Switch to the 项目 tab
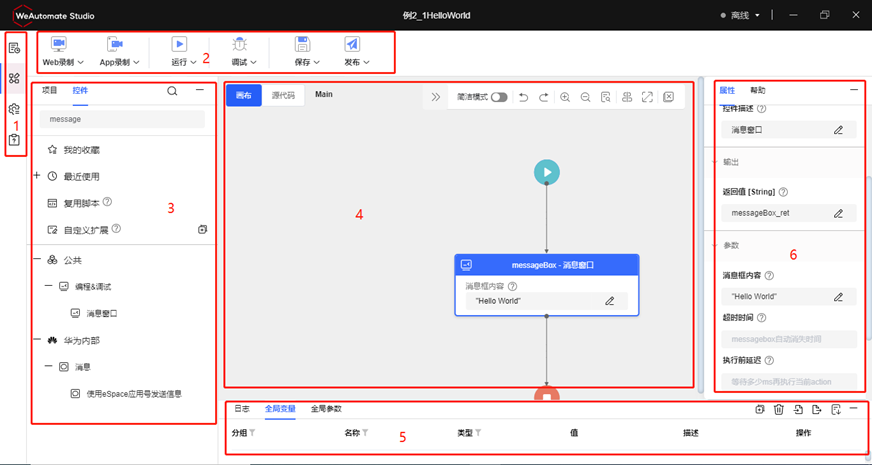872x465 pixels. (49, 90)
